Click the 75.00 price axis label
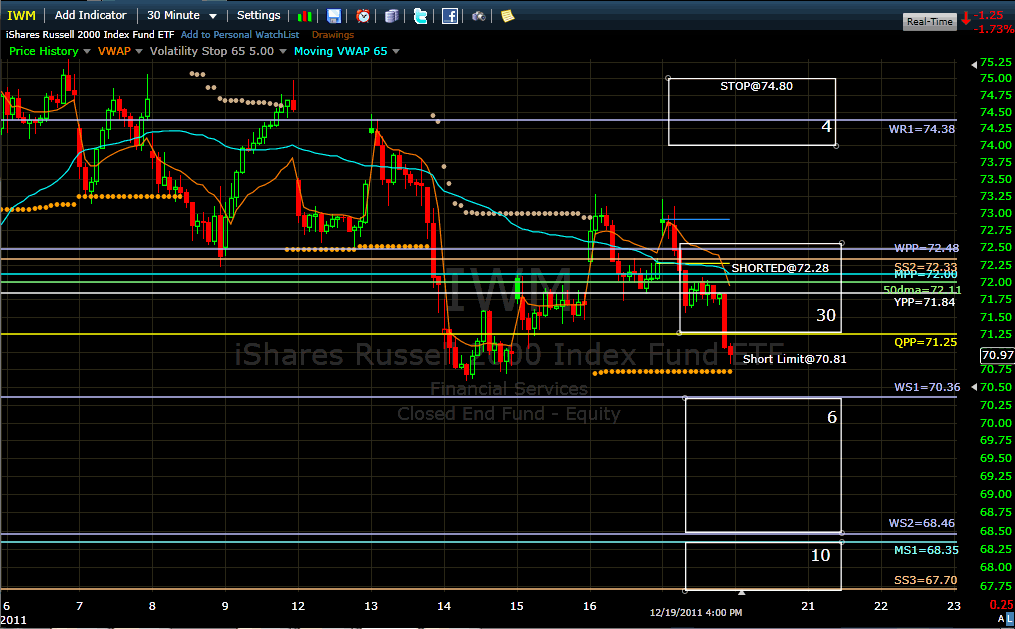1015x629 pixels. pyautogui.click(x=996, y=78)
